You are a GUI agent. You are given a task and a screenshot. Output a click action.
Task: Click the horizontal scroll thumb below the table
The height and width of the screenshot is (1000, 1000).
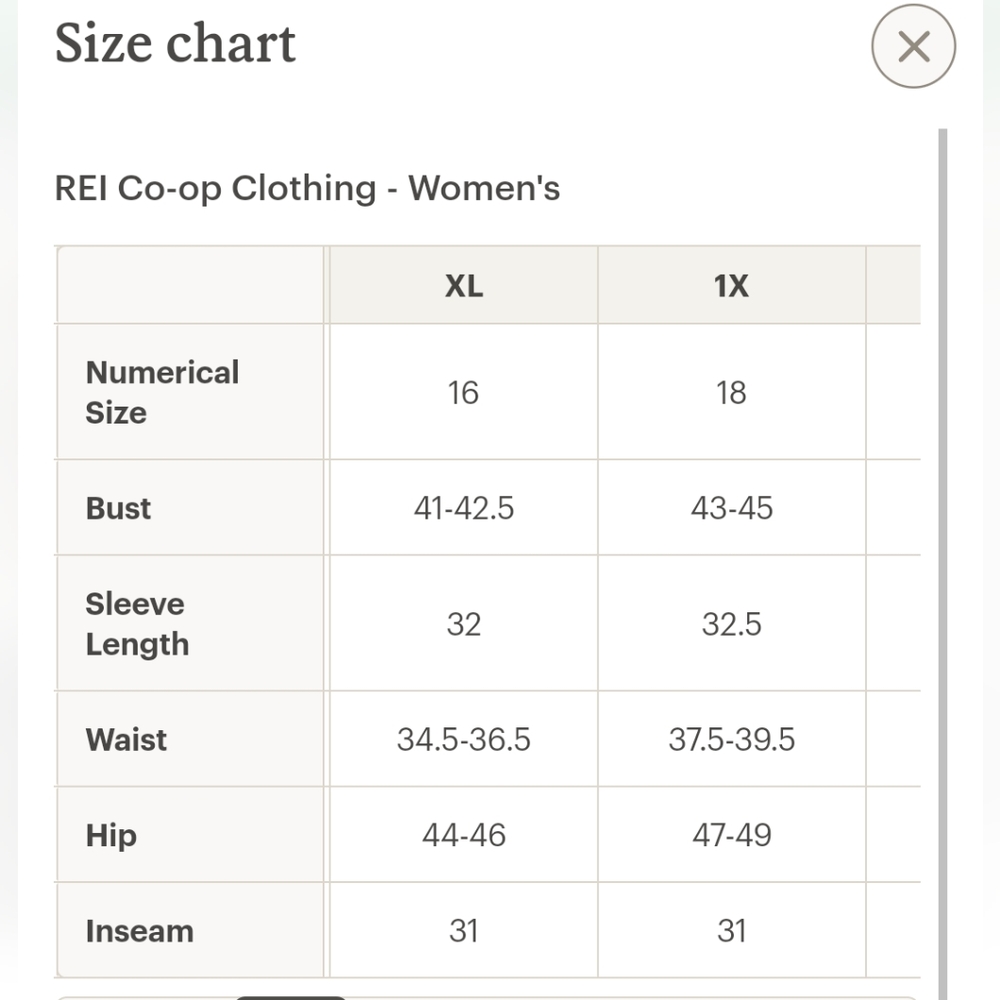point(290,997)
